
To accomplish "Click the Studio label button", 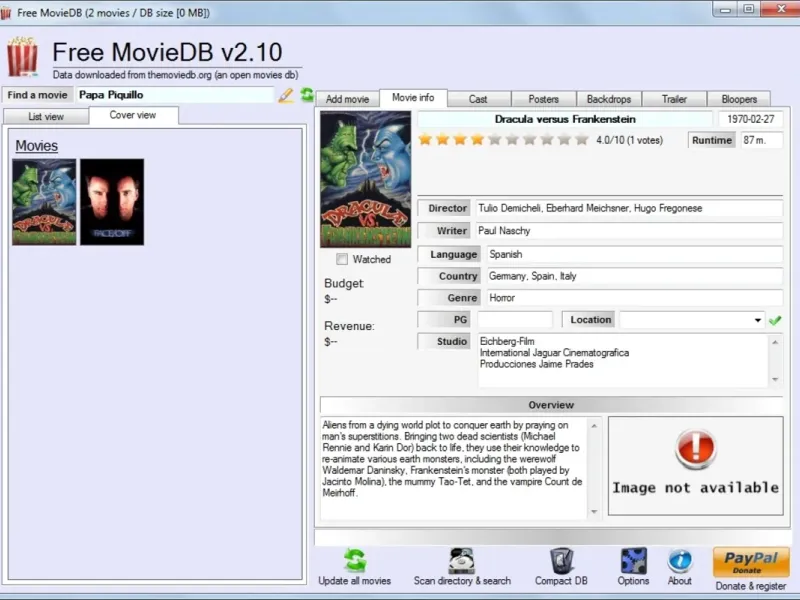I will pos(444,342).
